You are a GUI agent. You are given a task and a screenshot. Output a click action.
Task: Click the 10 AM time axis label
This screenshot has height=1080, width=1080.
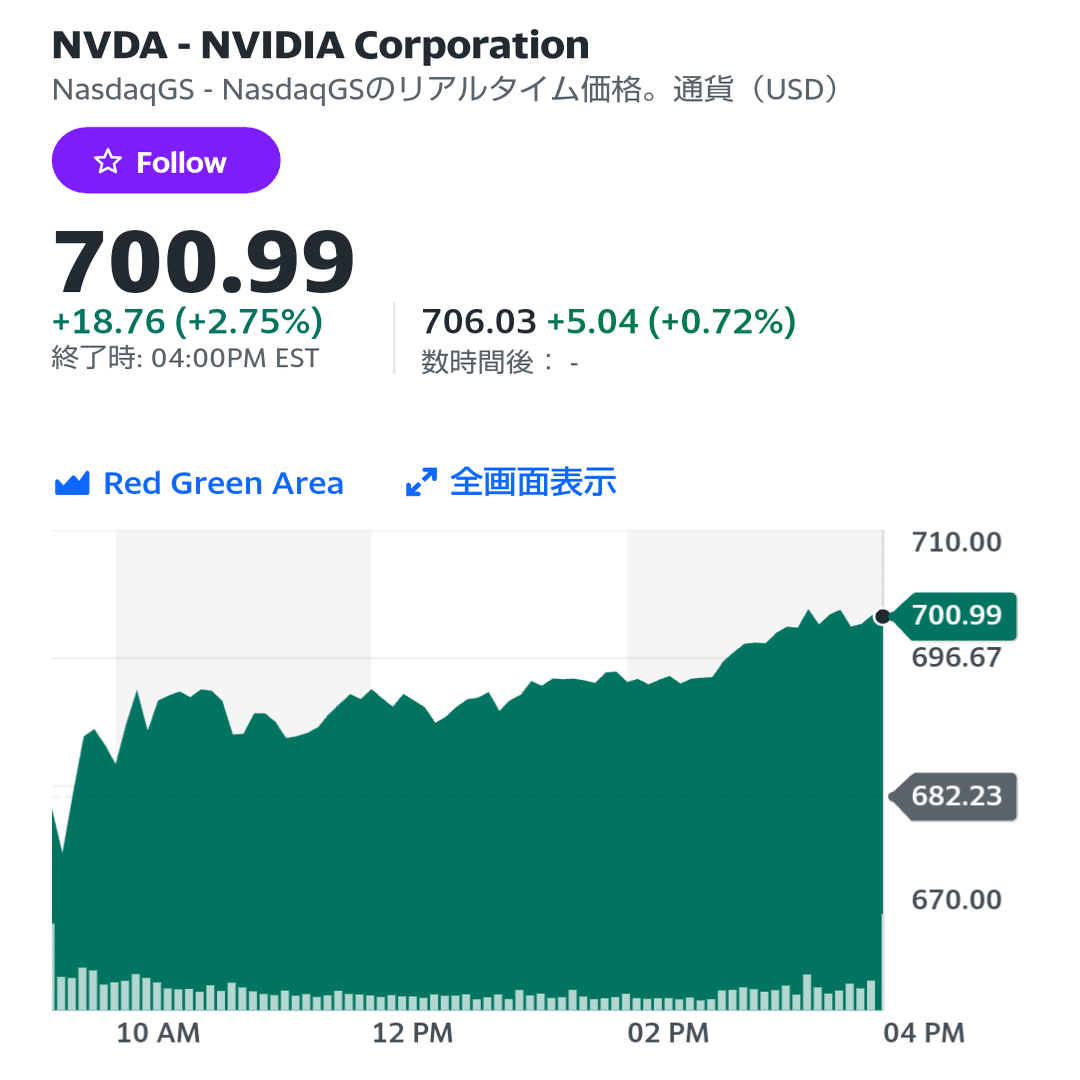click(x=158, y=1033)
